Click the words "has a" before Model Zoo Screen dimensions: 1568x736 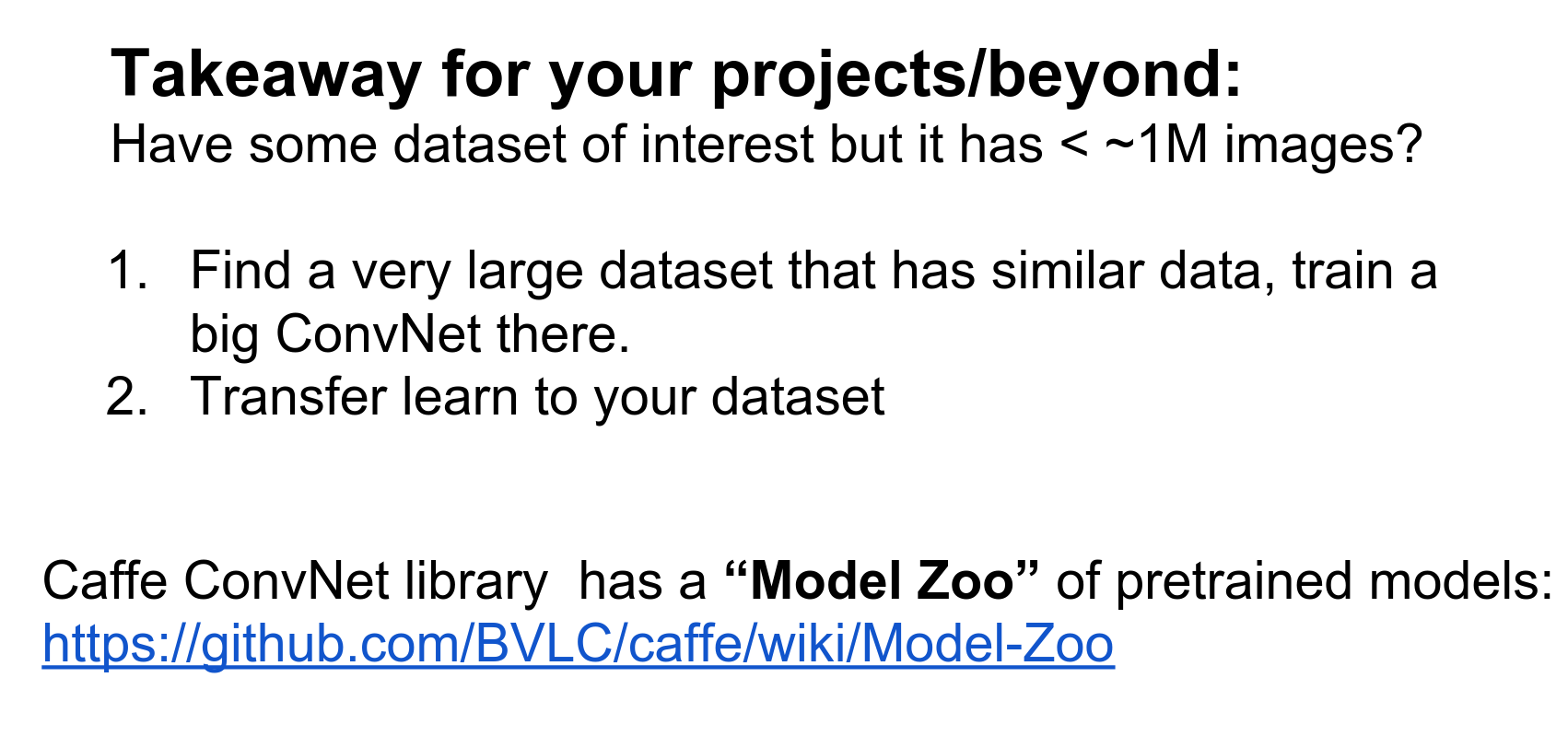pos(642,581)
